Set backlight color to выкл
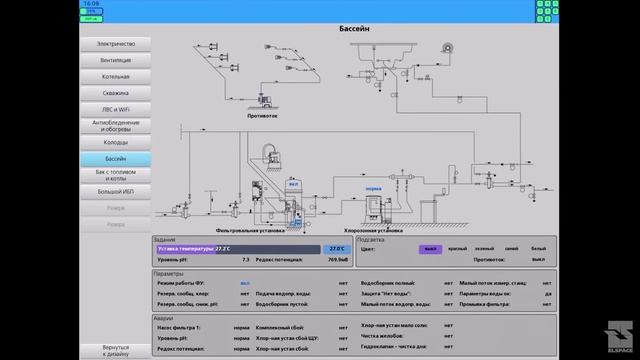 coord(430,249)
